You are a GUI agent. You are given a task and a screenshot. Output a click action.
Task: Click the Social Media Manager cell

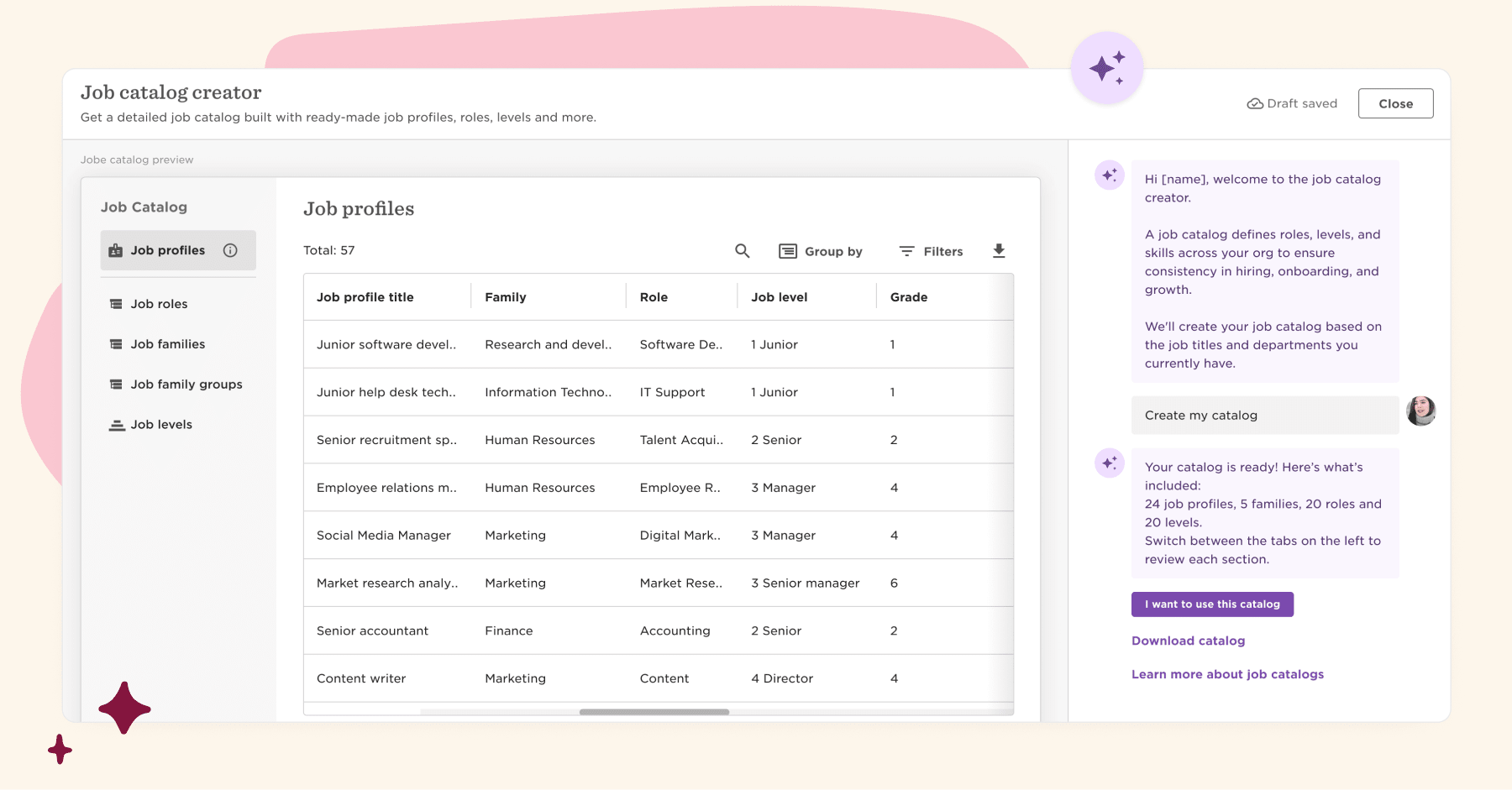coord(384,536)
